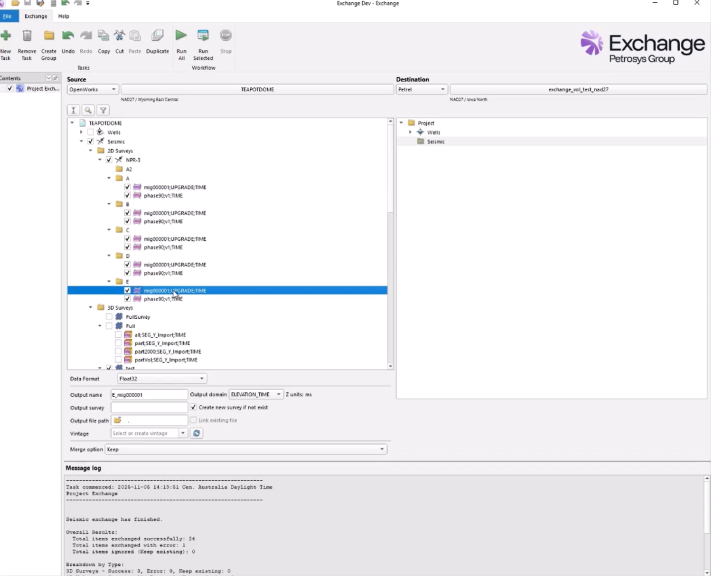Open the Merge option Keep dropdown
The height and width of the screenshot is (576, 711).
coord(246,449)
